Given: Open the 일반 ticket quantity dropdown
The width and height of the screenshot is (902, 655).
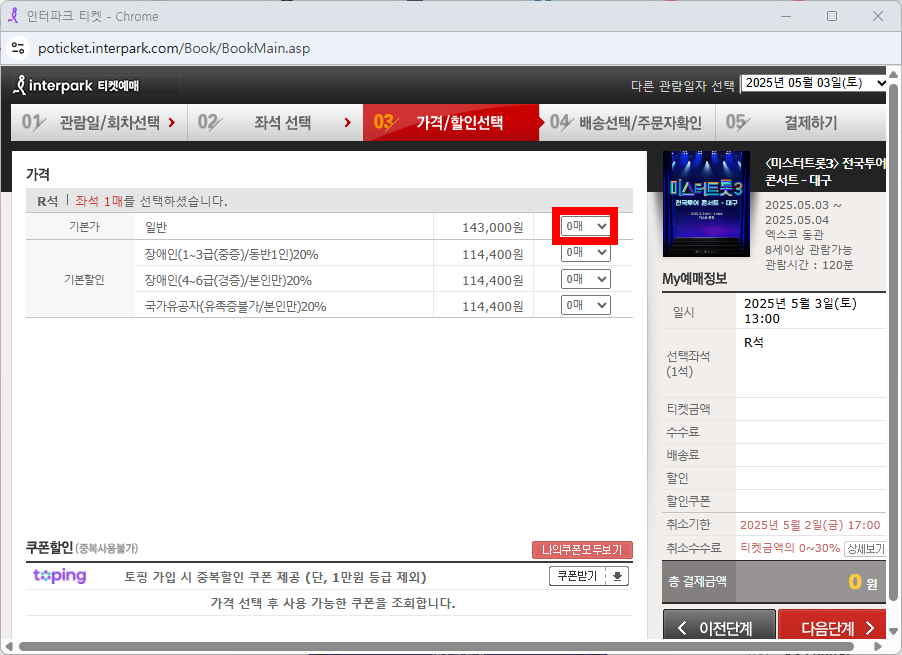Looking at the screenshot, I should (585, 226).
